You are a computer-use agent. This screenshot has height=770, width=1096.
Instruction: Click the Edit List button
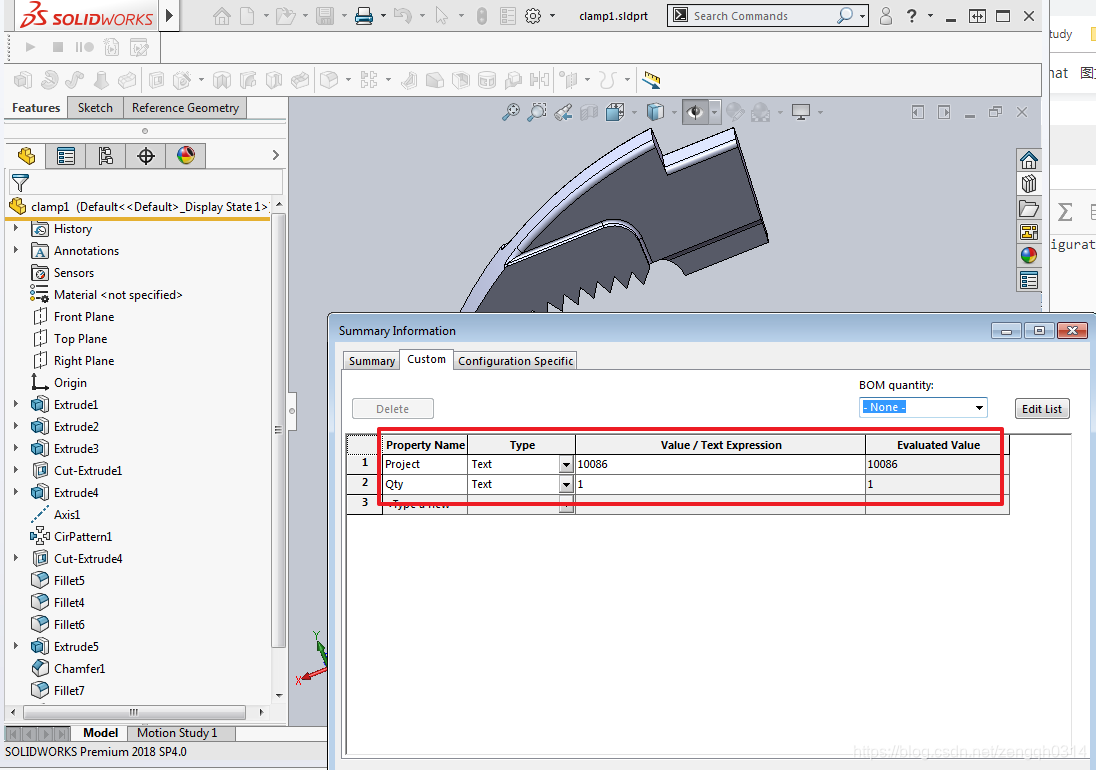(1041, 409)
